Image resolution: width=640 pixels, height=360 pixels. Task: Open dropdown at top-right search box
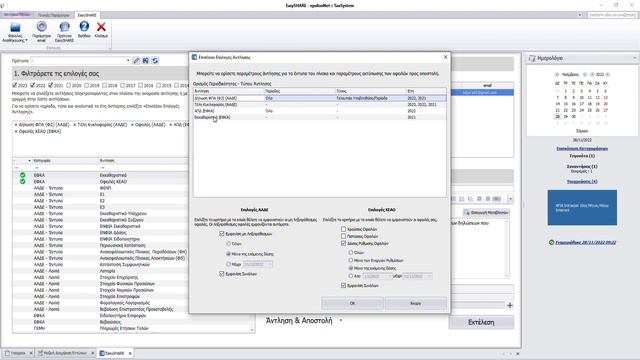tap(580, 15)
